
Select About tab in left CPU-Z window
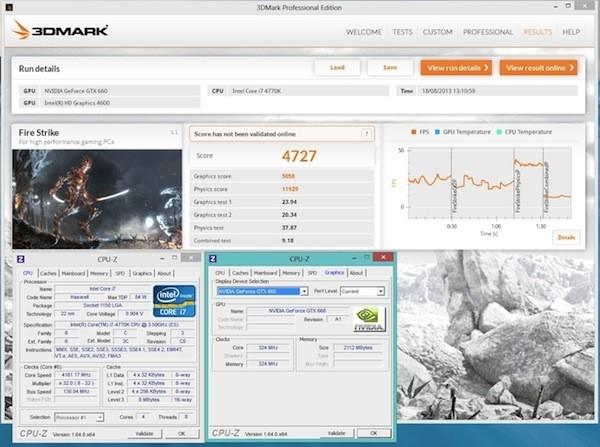164,273
